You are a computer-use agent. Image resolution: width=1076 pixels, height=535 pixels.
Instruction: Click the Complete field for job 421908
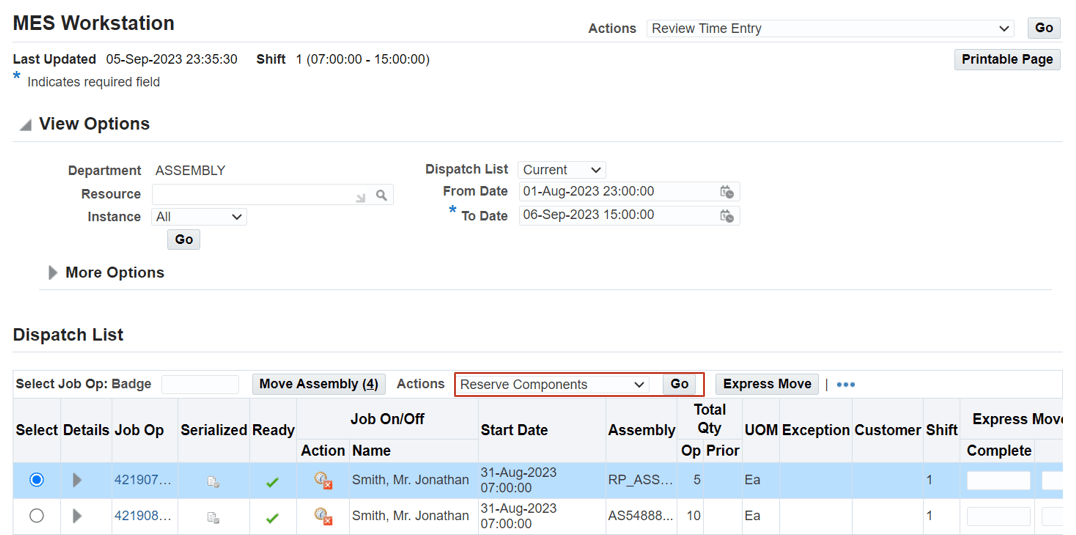(998, 516)
